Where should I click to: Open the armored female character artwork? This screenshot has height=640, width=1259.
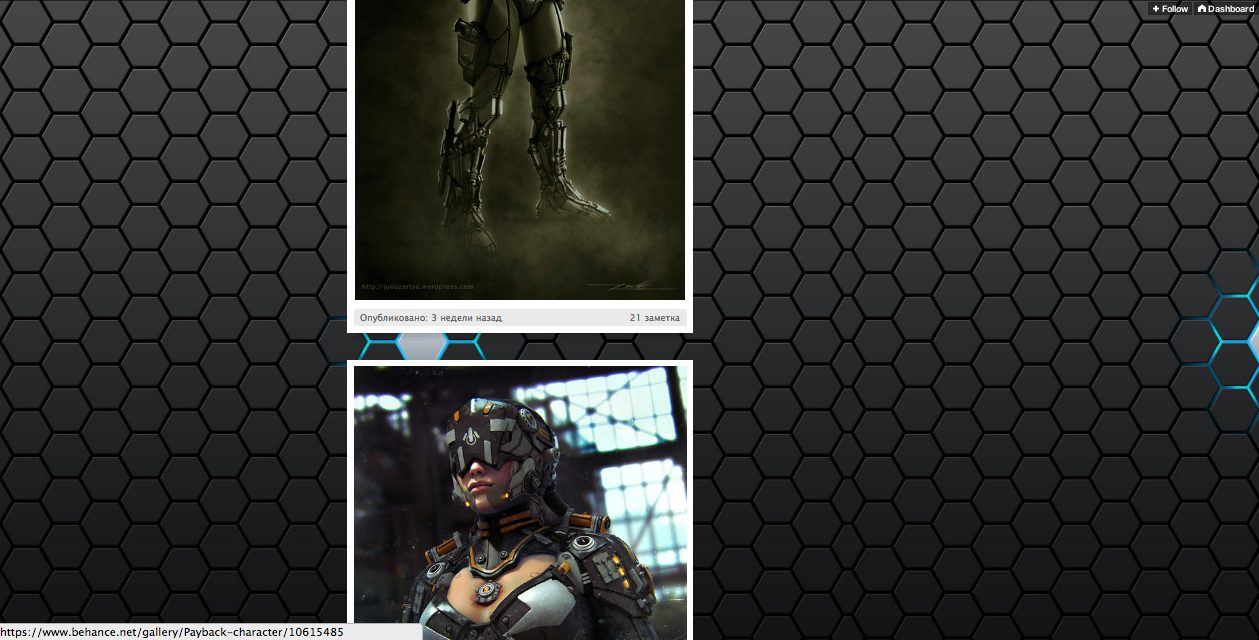coord(520,500)
